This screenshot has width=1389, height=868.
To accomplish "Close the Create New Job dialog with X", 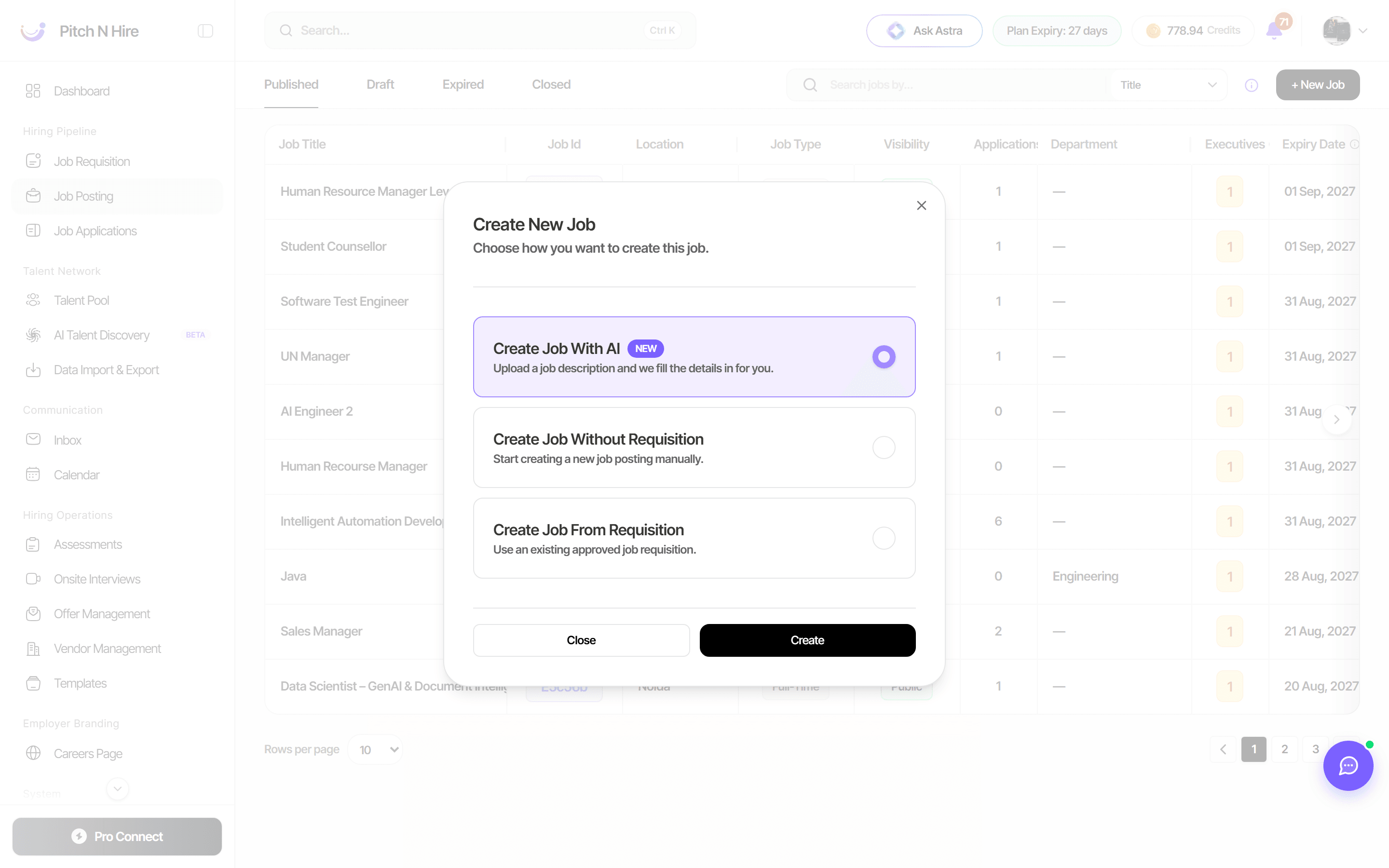I will [x=921, y=205].
